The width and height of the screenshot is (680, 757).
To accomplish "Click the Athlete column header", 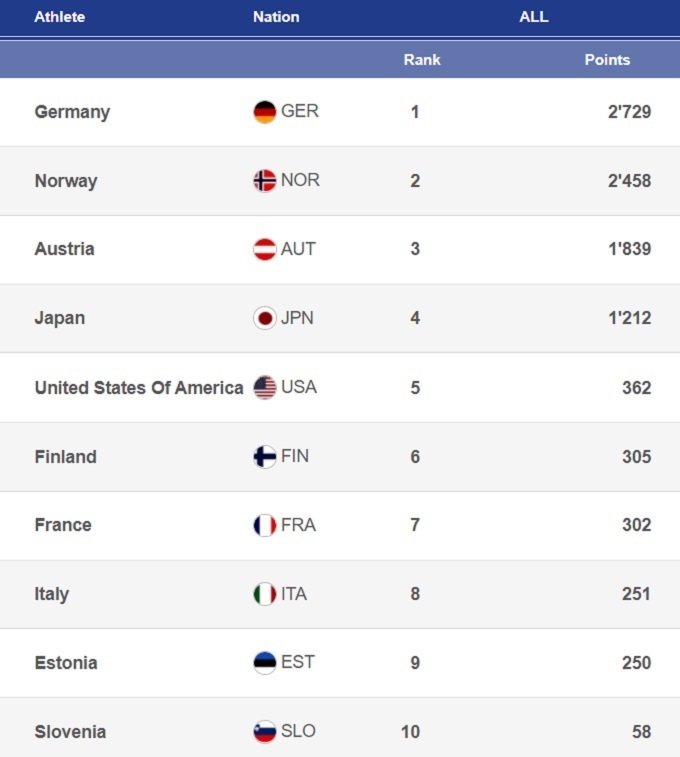I will coord(60,17).
